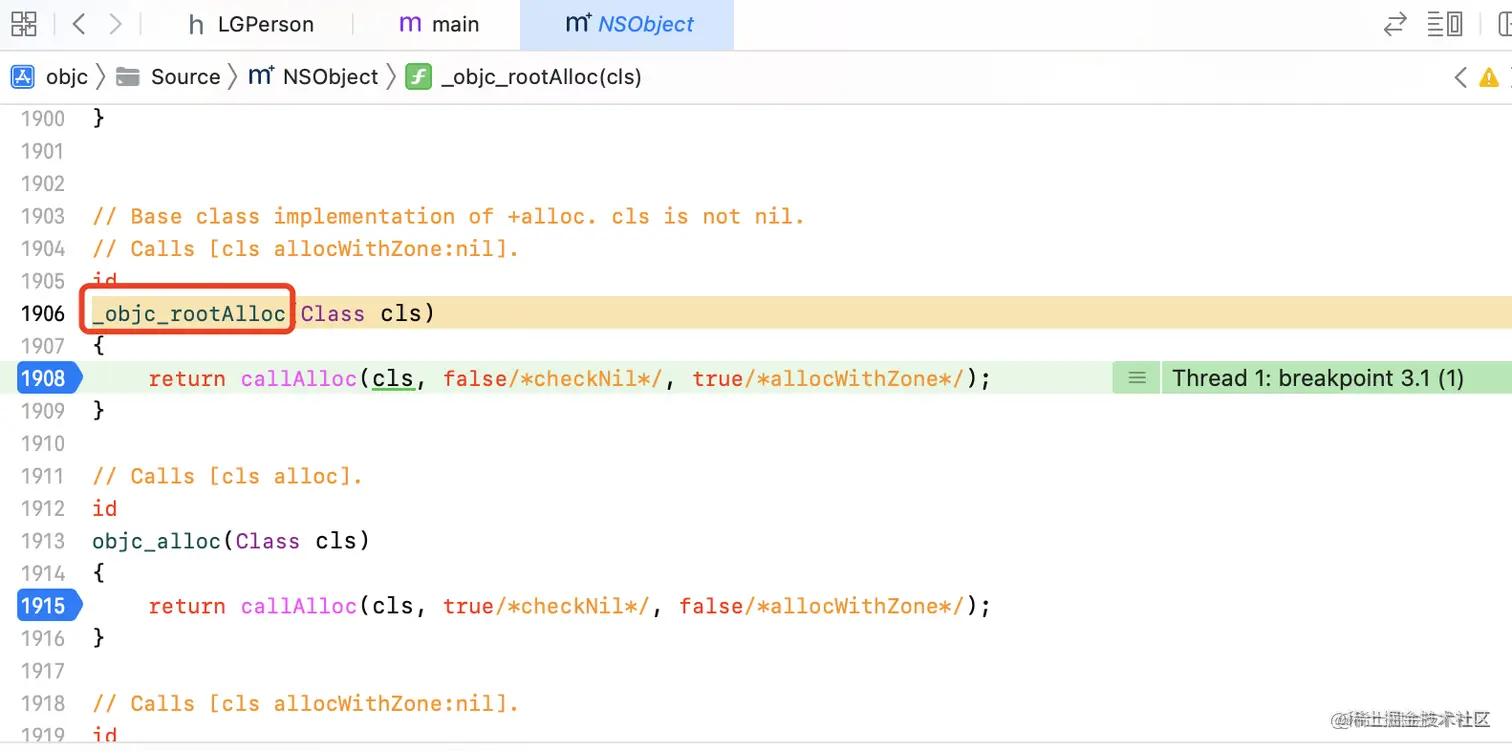Click comment on line 1918 about allocWithZone:nil
The image size is (1512, 751).
306,704
